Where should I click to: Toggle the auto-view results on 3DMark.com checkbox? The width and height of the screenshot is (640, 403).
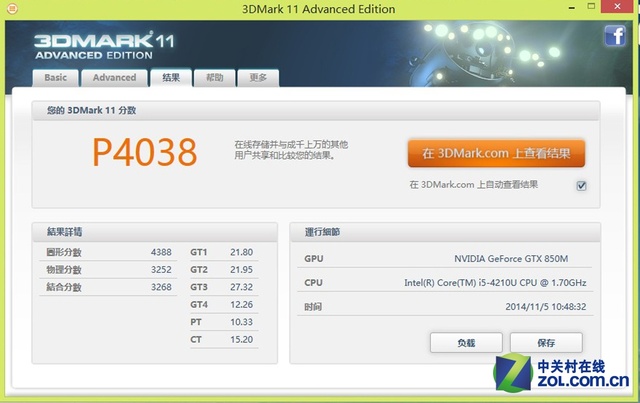[x=582, y=185]
